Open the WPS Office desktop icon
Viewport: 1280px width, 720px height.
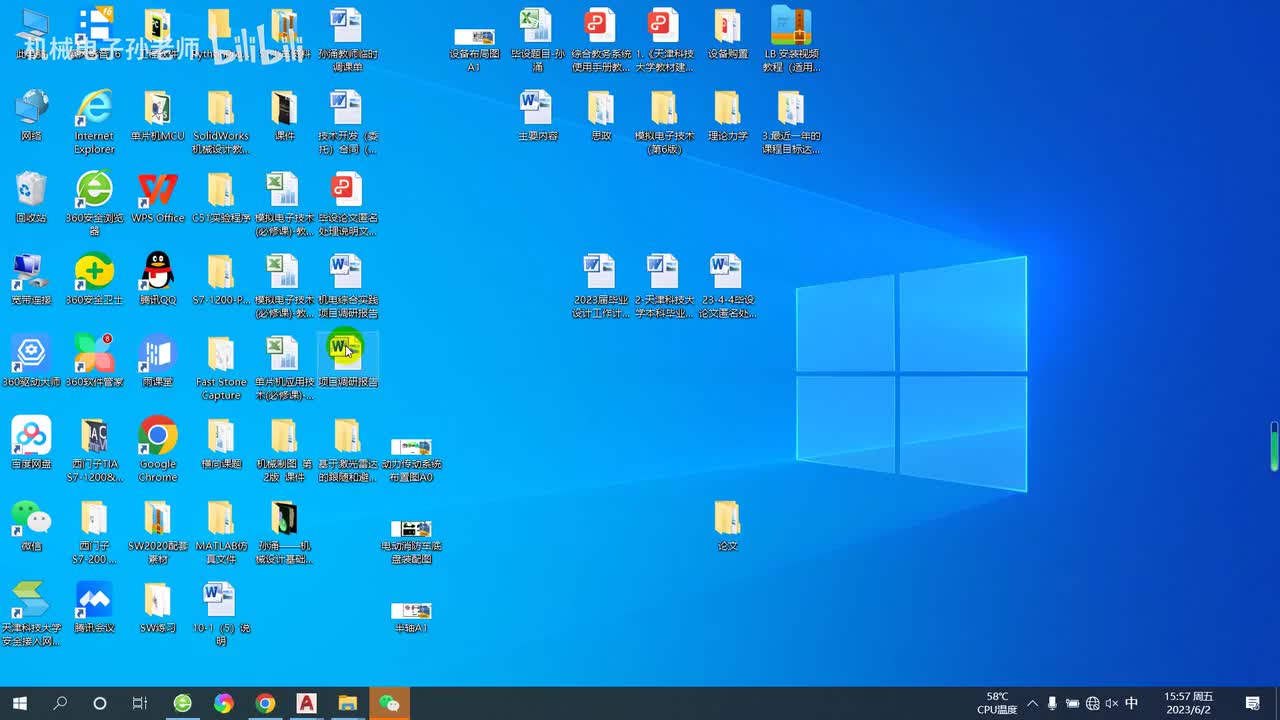coord(157,190)
